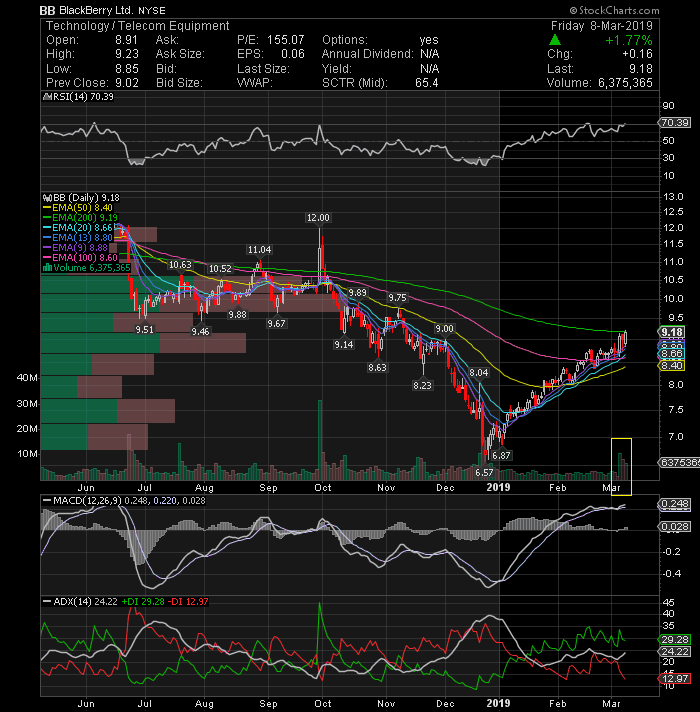Image resolution: width=700 pixels, height=712 pixels.
Task: Click the 8.66 cyan EMA axis tag
Action: click(x=671, y=354)
